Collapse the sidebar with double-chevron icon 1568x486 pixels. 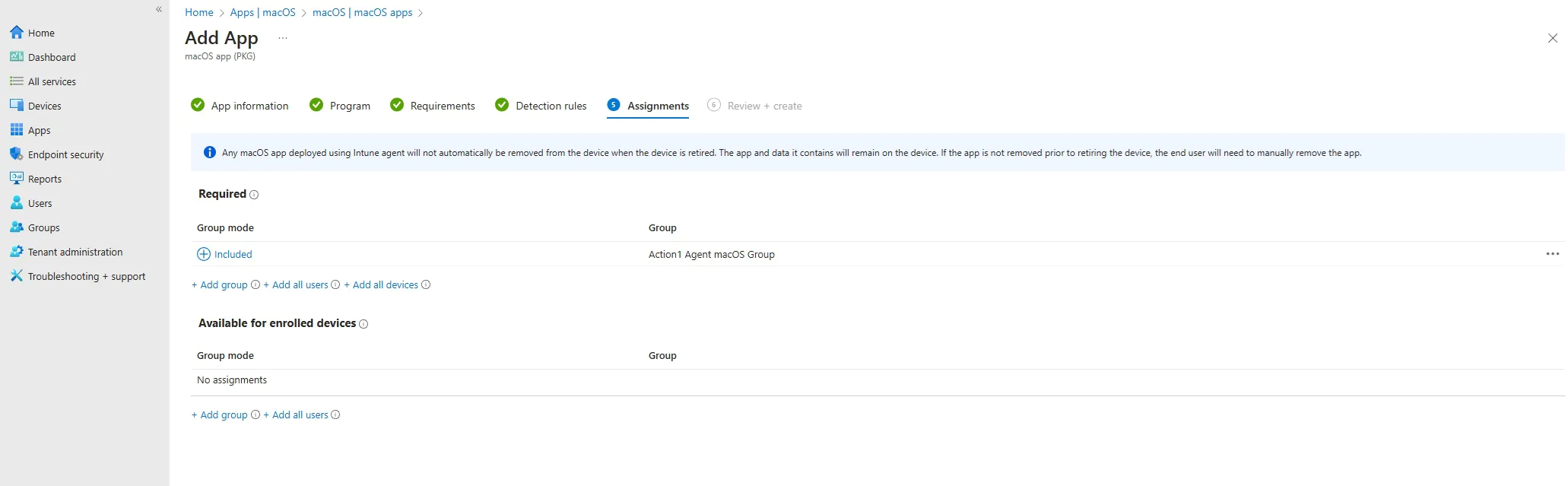[159, 9]
